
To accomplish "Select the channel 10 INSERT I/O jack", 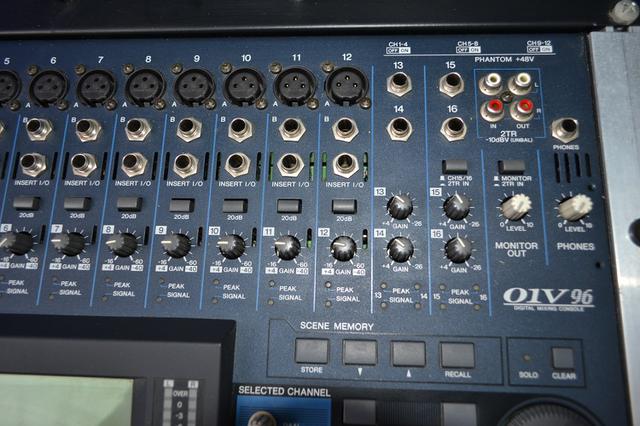I will click(x=238, y=163).
